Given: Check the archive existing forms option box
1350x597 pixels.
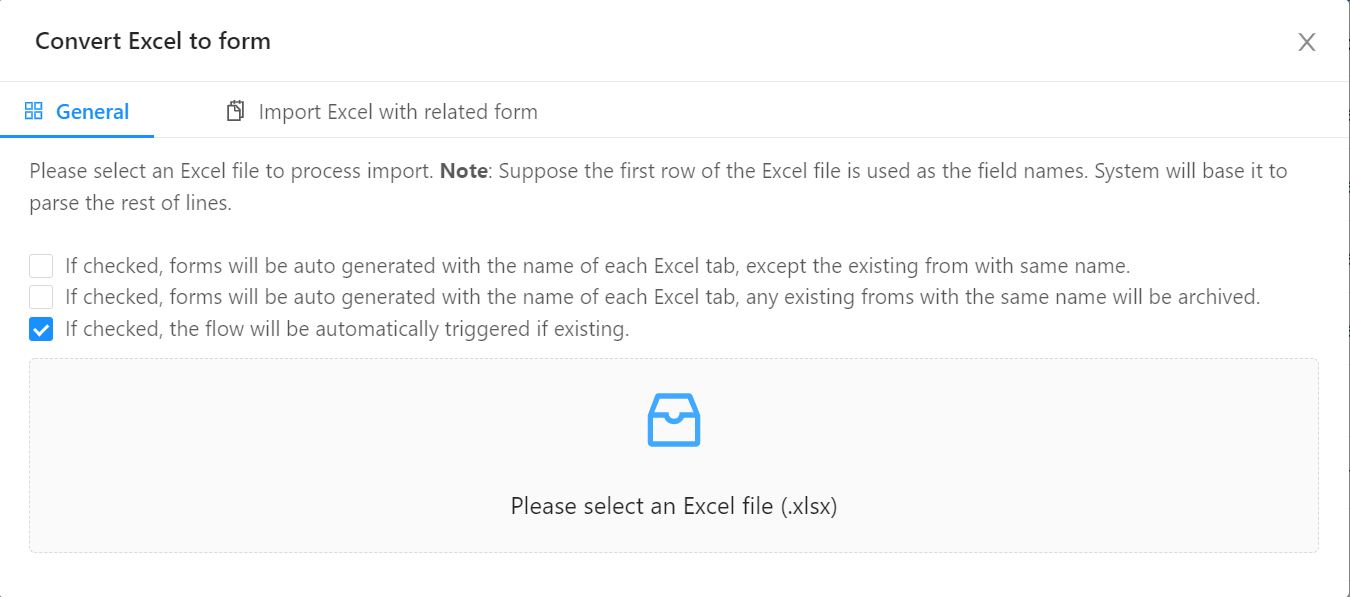Looking at the screenshot, I should (41, 297).
